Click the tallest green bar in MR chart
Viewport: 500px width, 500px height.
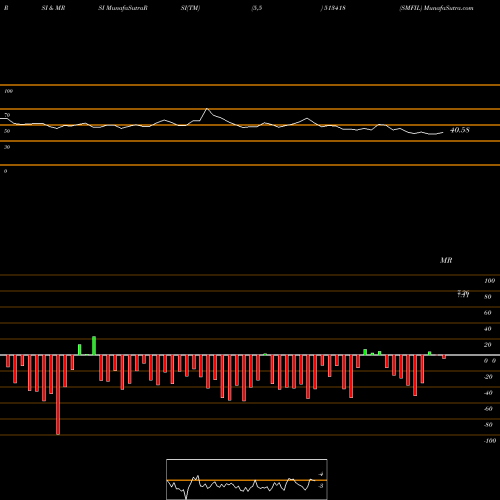[94, 346]
